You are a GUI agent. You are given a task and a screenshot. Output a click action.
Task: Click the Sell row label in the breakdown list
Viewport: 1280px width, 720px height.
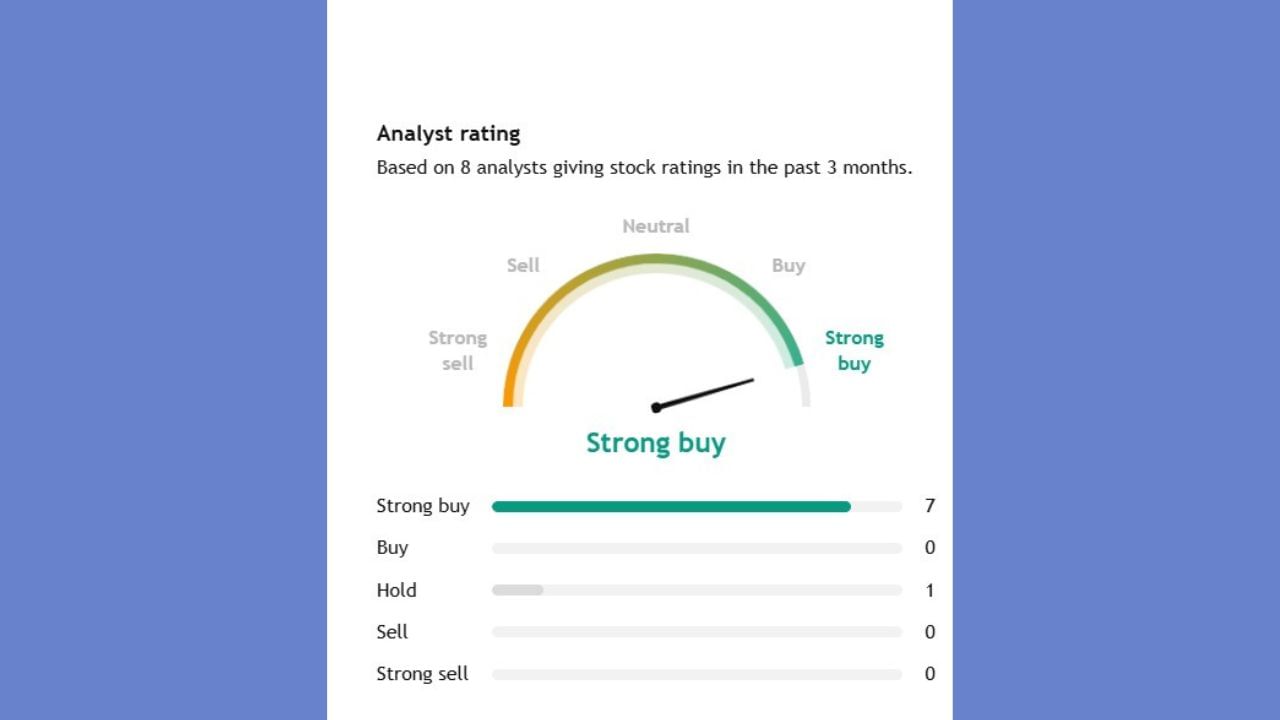pos(392,632)
